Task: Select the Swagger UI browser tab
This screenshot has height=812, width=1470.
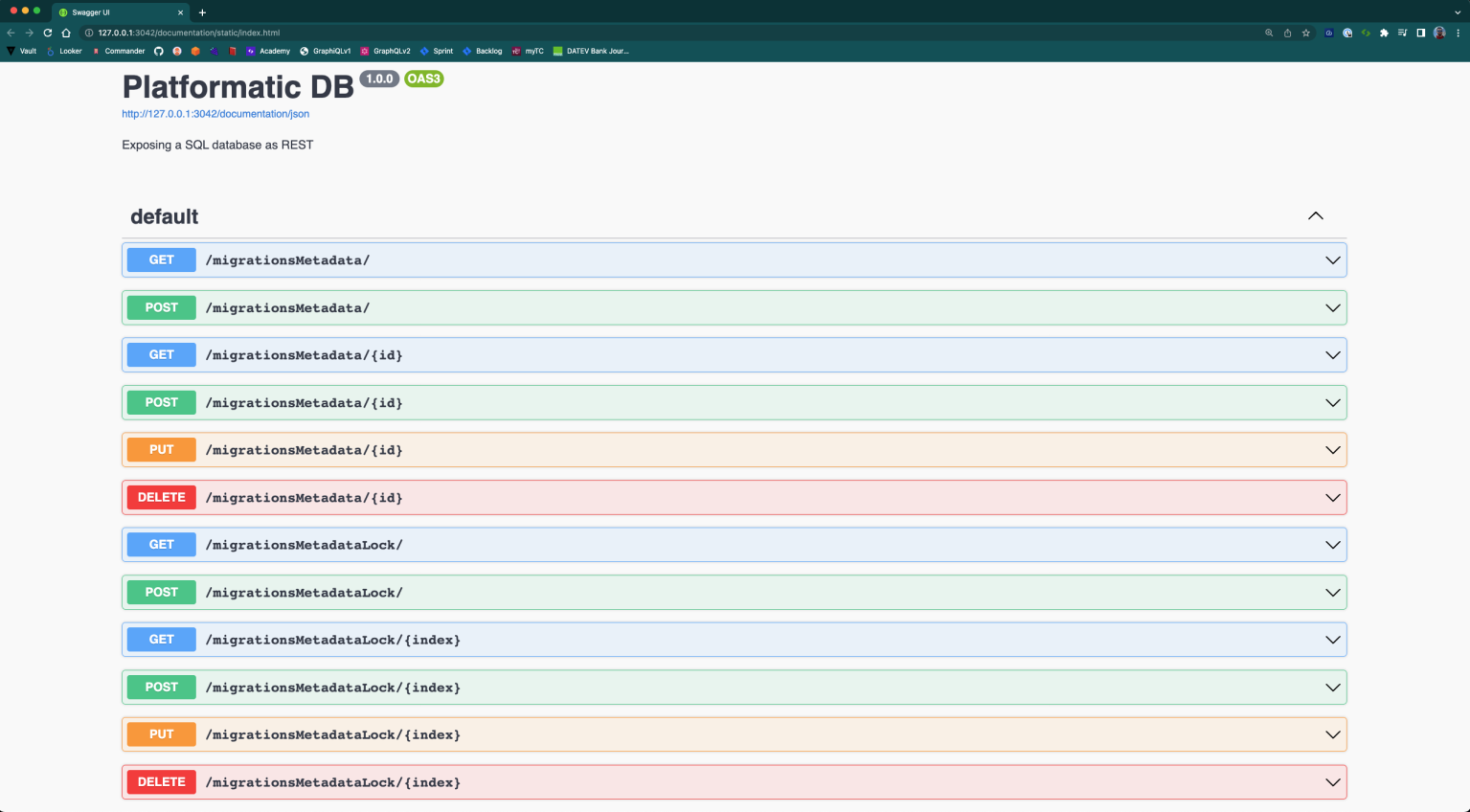Action: (x=115, y=12)
